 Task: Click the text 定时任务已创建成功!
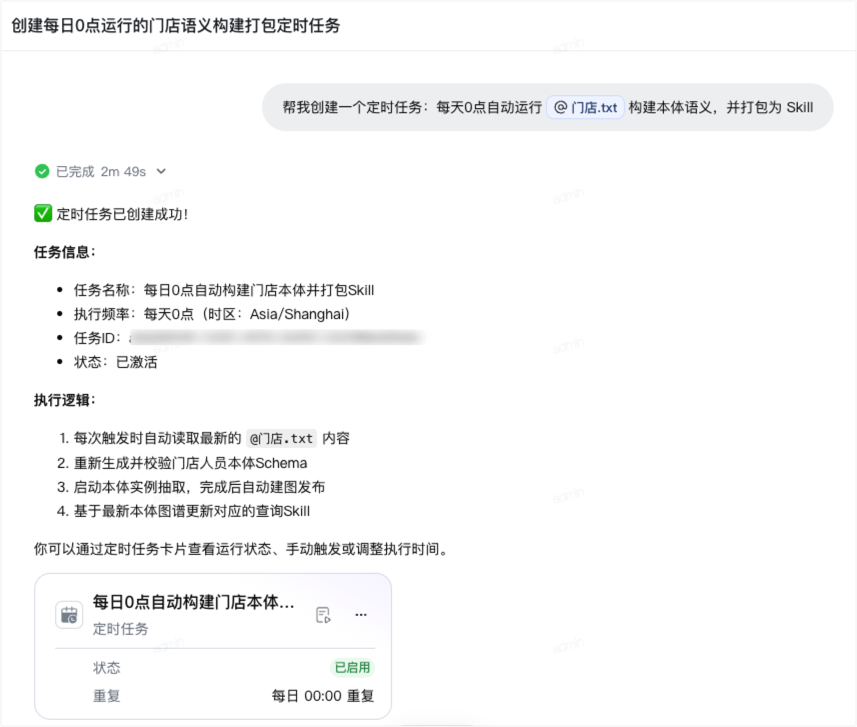(x=122, y=214)
